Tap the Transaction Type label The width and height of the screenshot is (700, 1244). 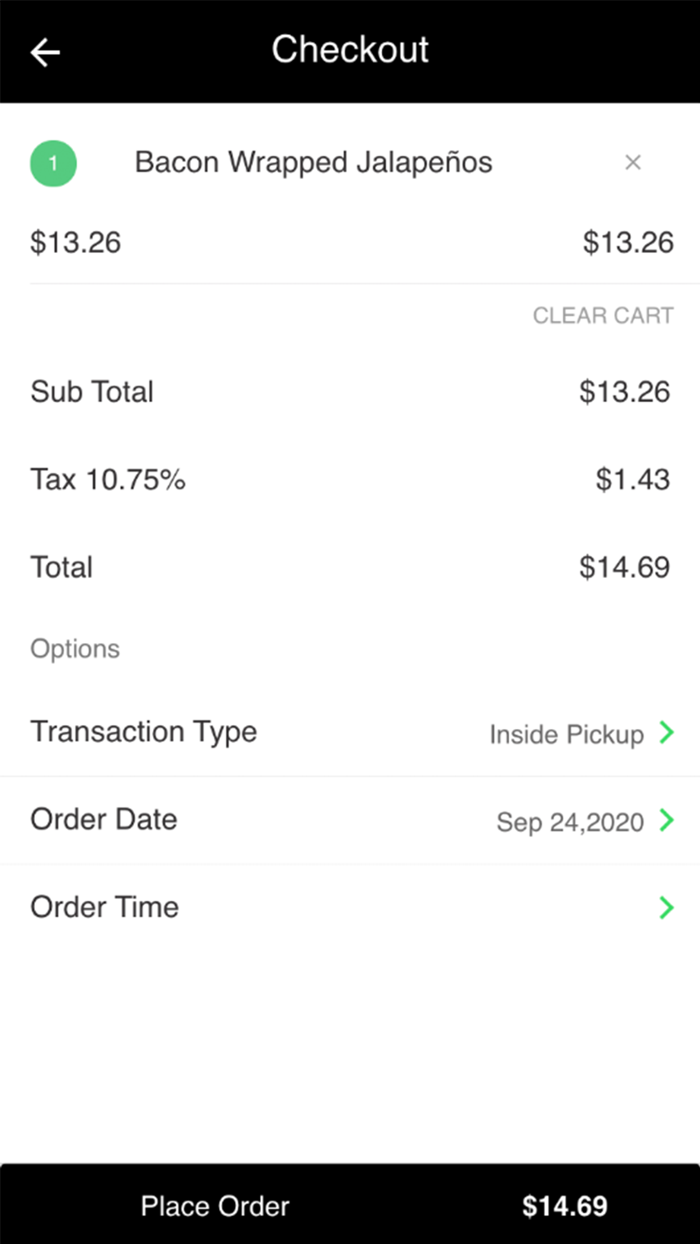click(144, 732)
